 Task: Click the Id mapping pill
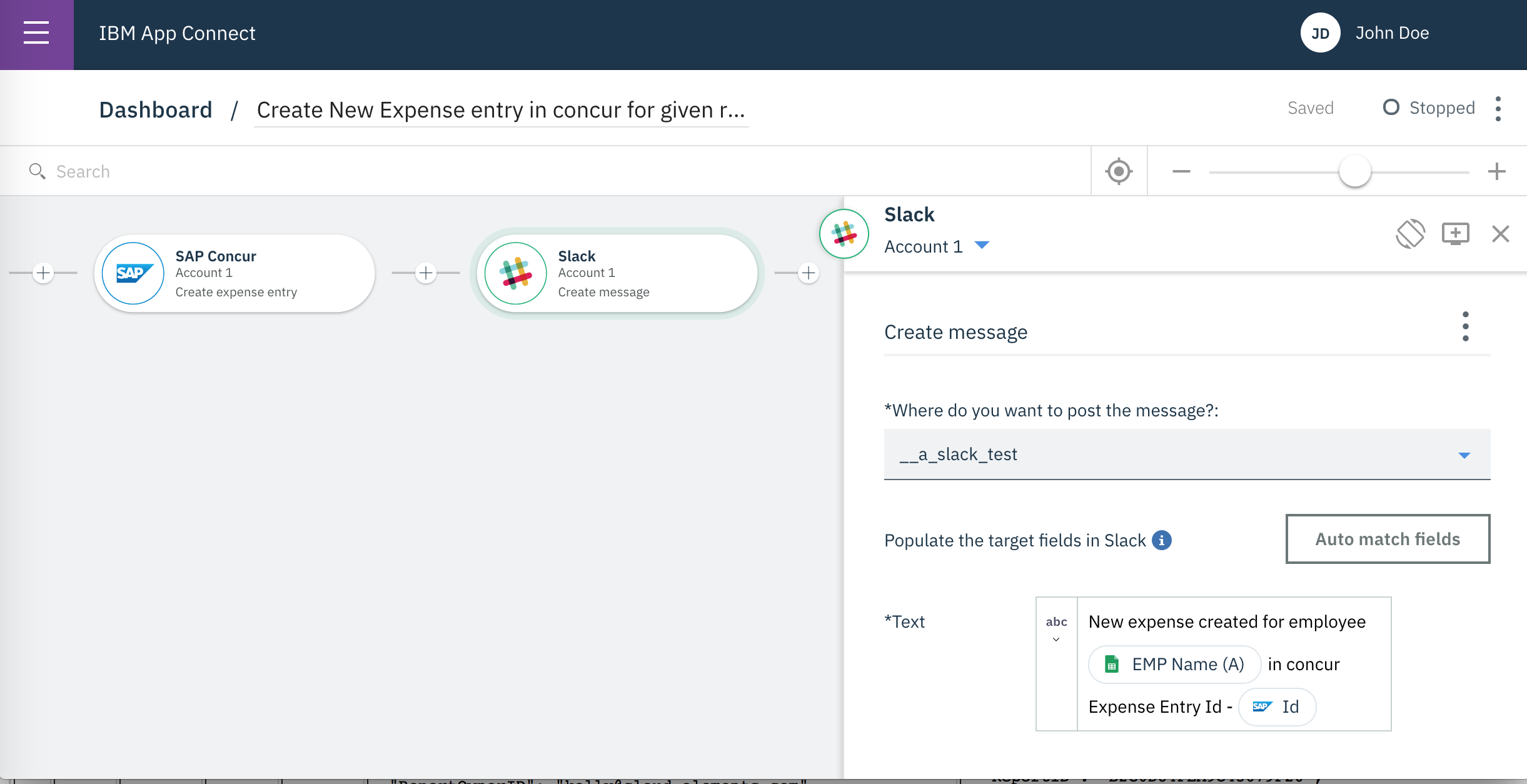tap(1277, 706)
